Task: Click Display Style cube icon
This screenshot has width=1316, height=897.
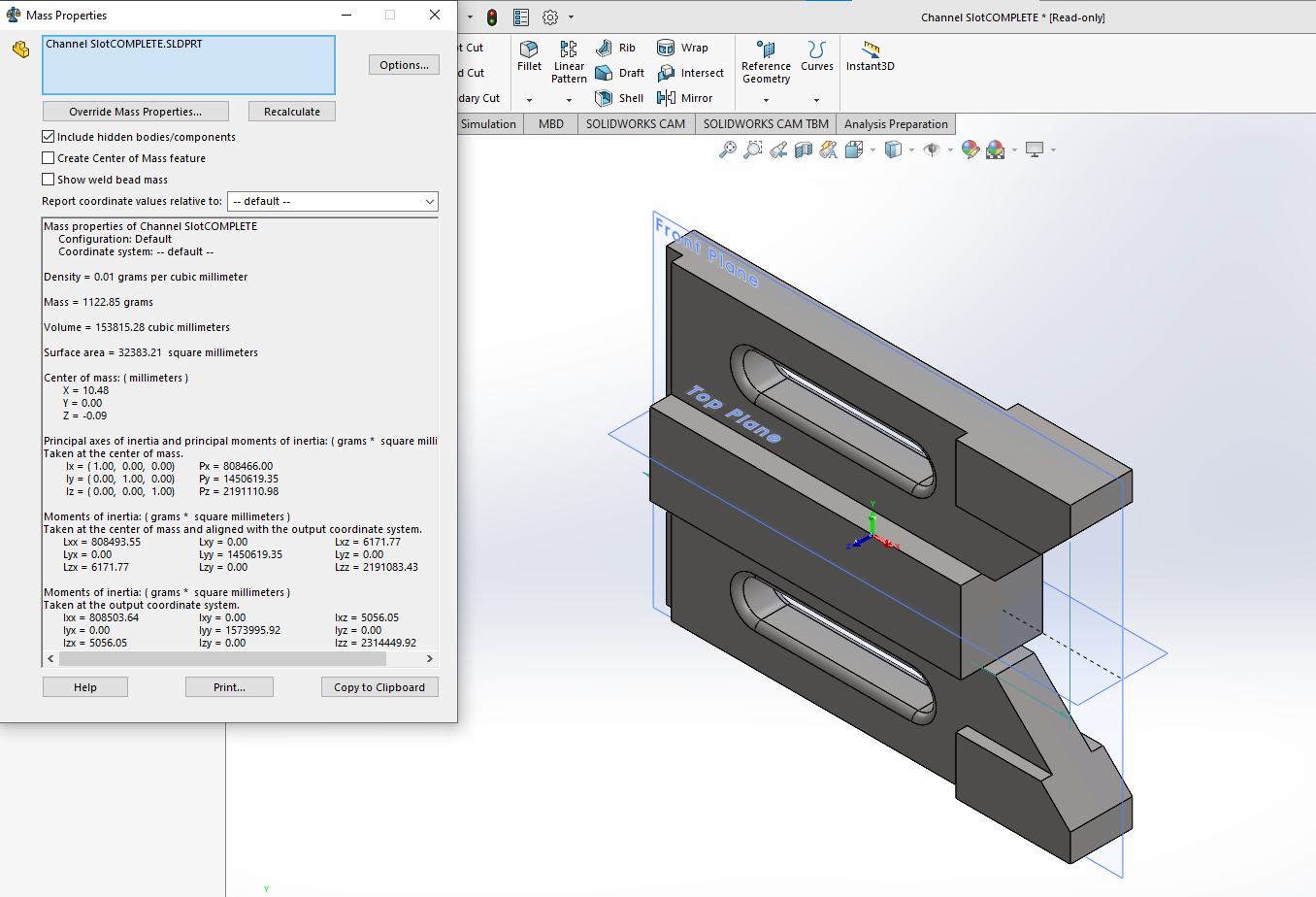Action: [x=894, y=149]
